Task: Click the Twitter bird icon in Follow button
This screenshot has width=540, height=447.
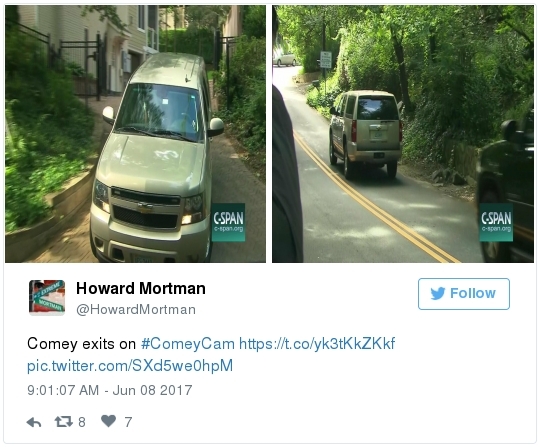Action: click(438, 293)
